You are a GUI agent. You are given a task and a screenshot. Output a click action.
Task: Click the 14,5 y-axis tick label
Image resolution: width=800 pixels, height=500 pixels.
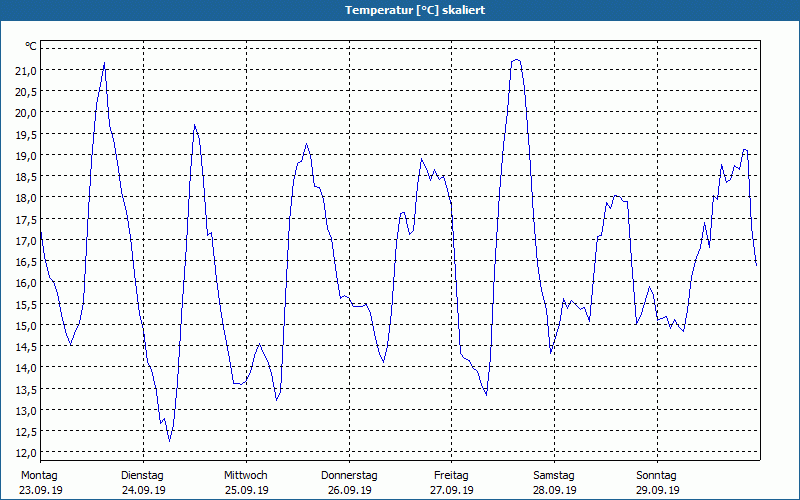point(26,346)
